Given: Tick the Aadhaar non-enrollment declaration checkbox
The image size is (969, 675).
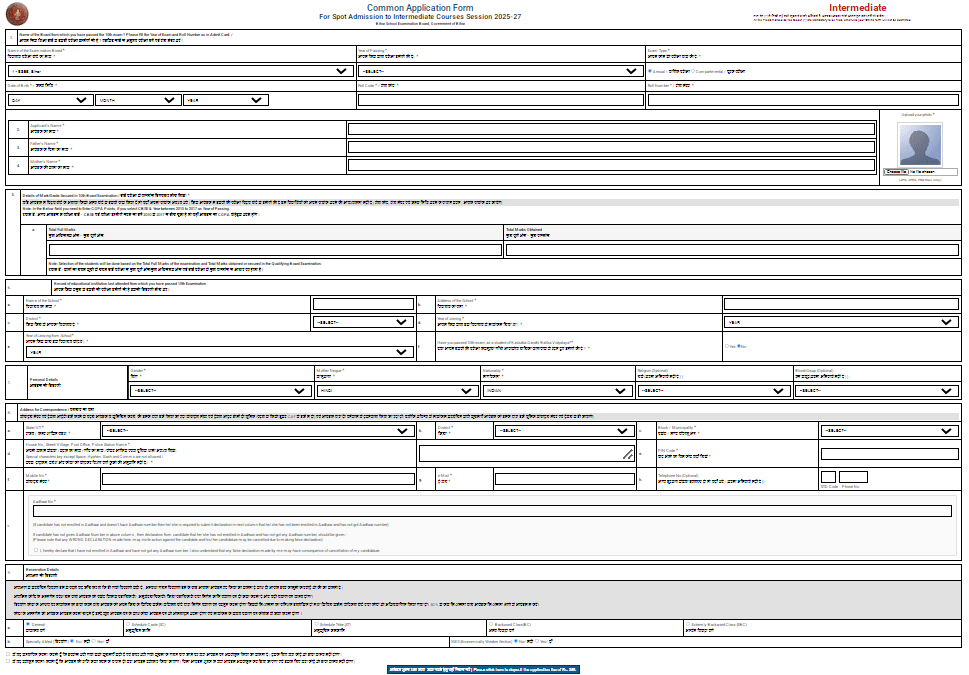Looking at the screenshot, I should pyautogui.click(x=37, y=550).
